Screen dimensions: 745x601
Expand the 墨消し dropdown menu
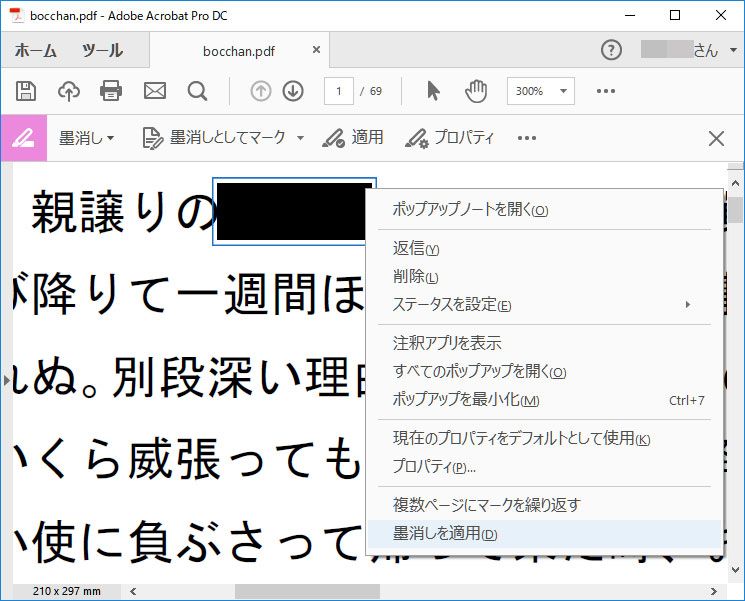[x=87, y=138]
